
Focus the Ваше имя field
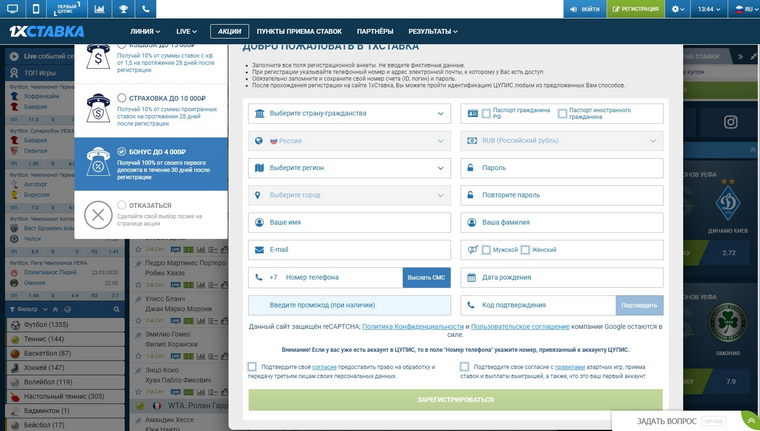tap(349, 222)
